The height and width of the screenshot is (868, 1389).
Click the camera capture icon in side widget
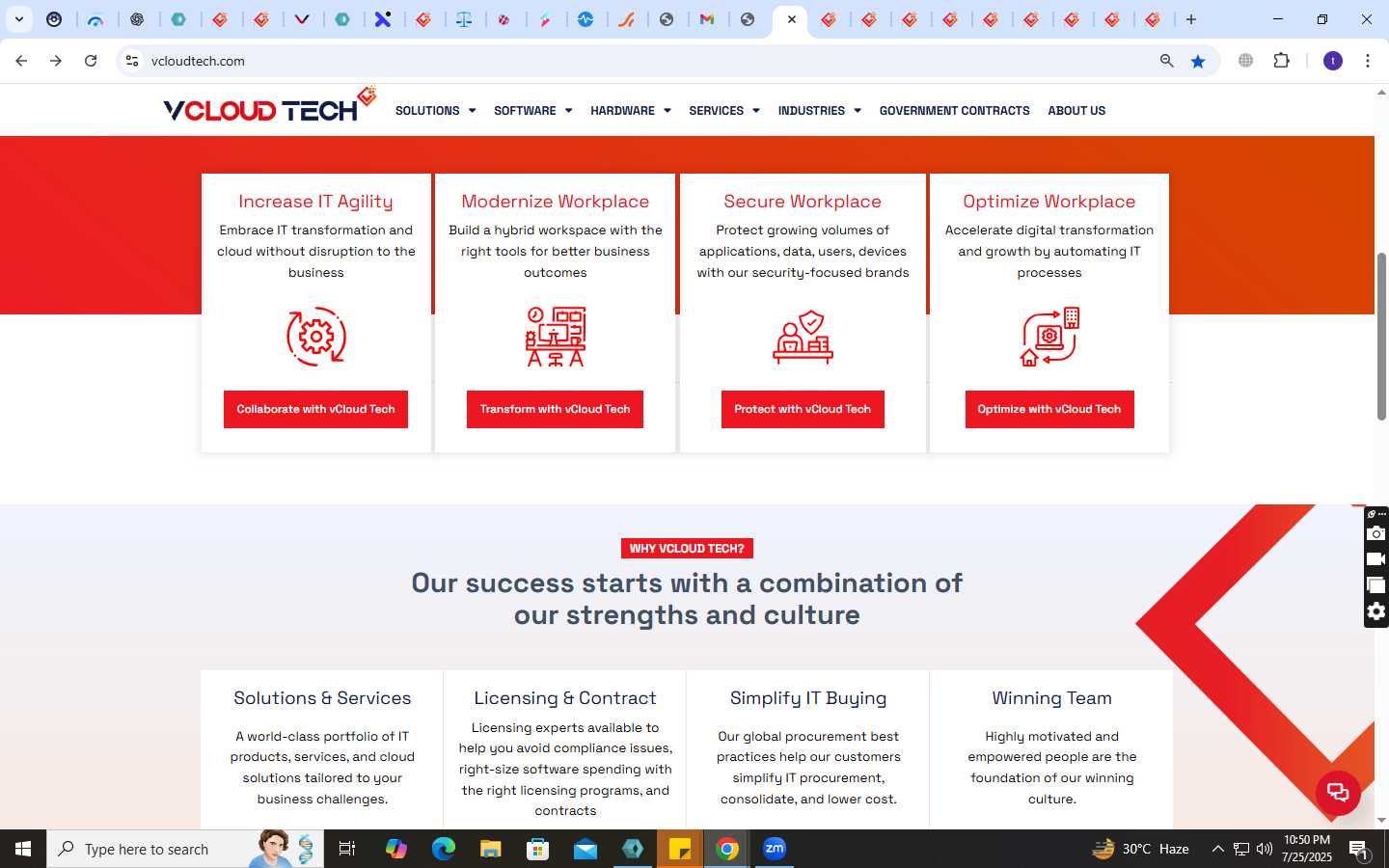pyautogui.click(x=1376, y=533)
